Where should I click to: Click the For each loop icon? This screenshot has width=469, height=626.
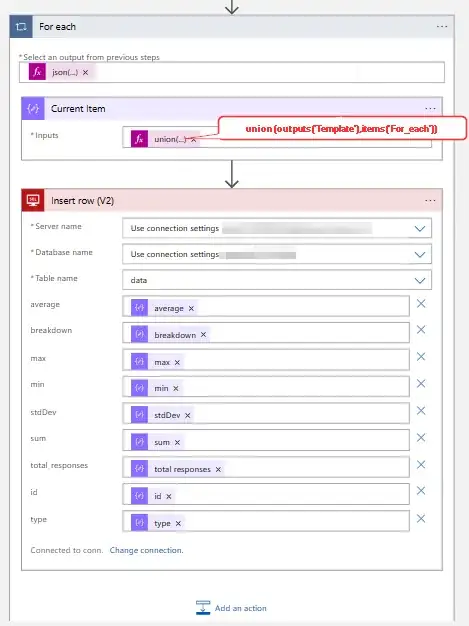[21, 27]
